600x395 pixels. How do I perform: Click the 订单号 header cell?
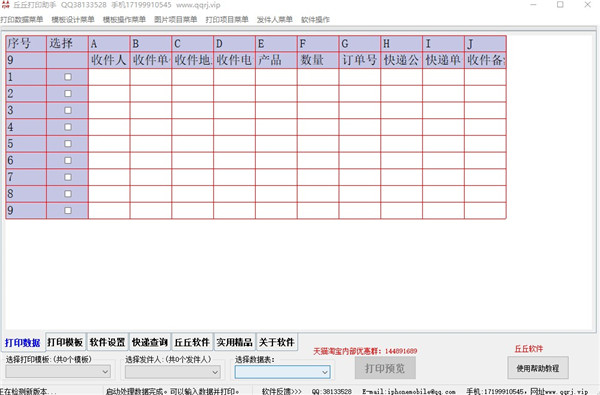coord(360,60)
